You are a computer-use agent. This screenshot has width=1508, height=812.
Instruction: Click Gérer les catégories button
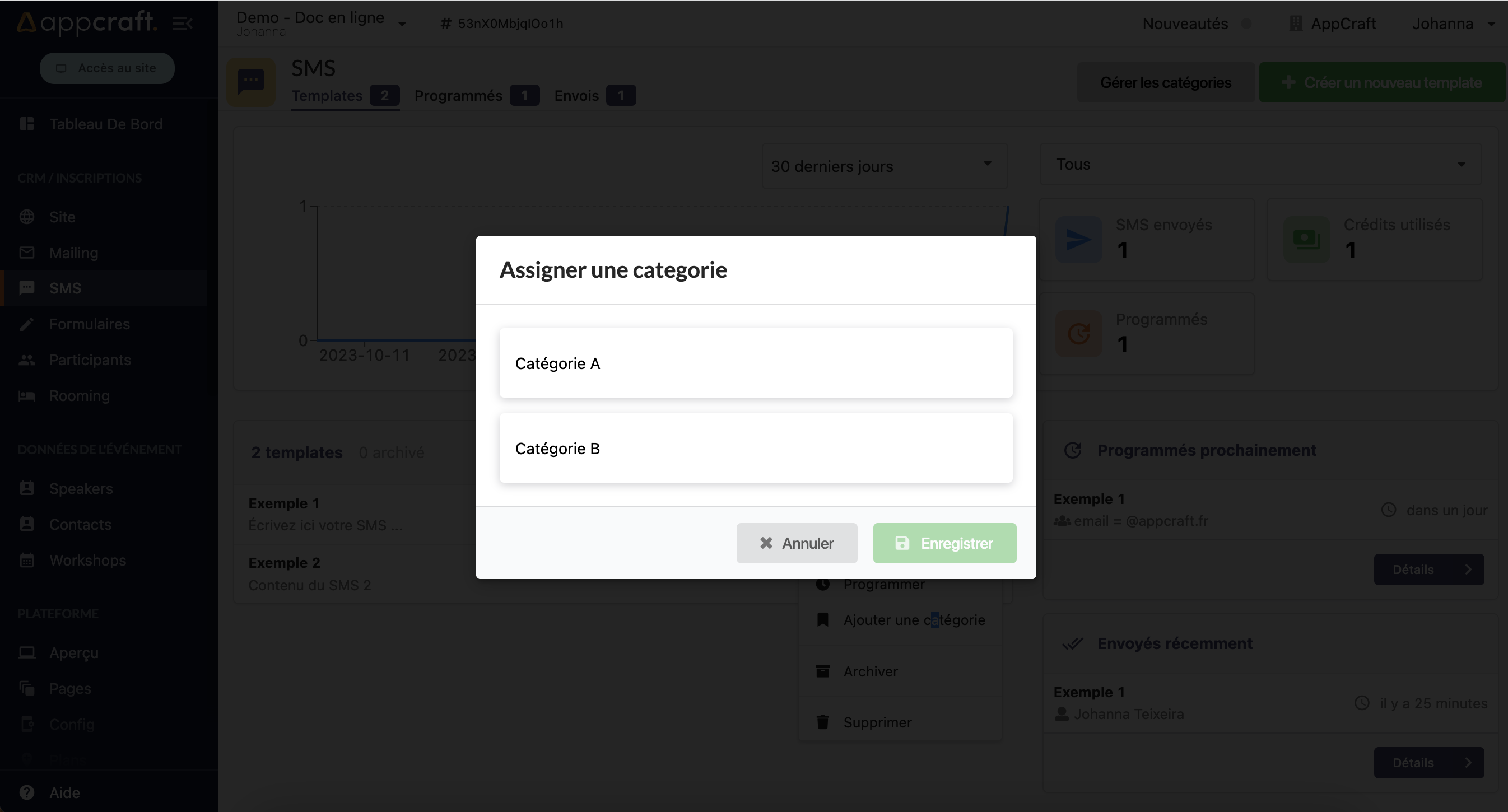[1166, 83]
